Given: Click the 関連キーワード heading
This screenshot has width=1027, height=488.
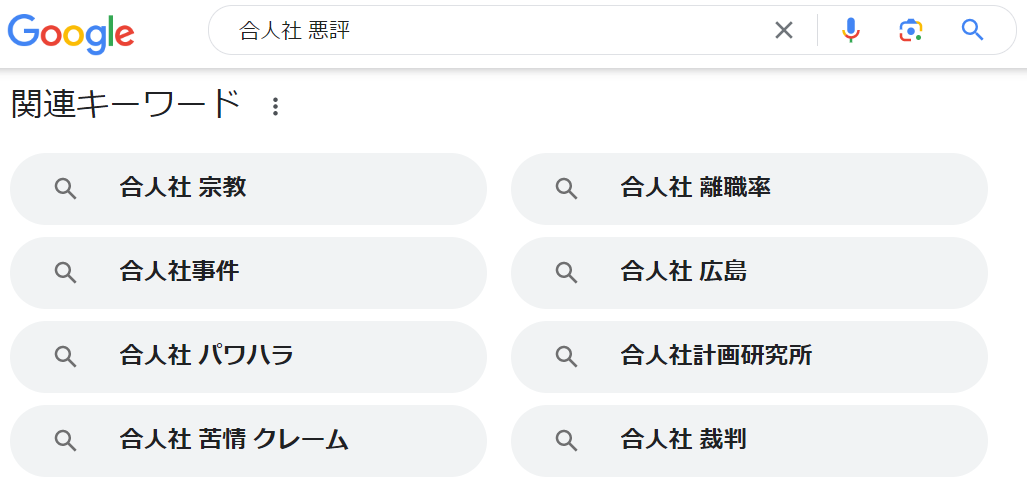Looking at the screenshot, I should pos(126,105).
